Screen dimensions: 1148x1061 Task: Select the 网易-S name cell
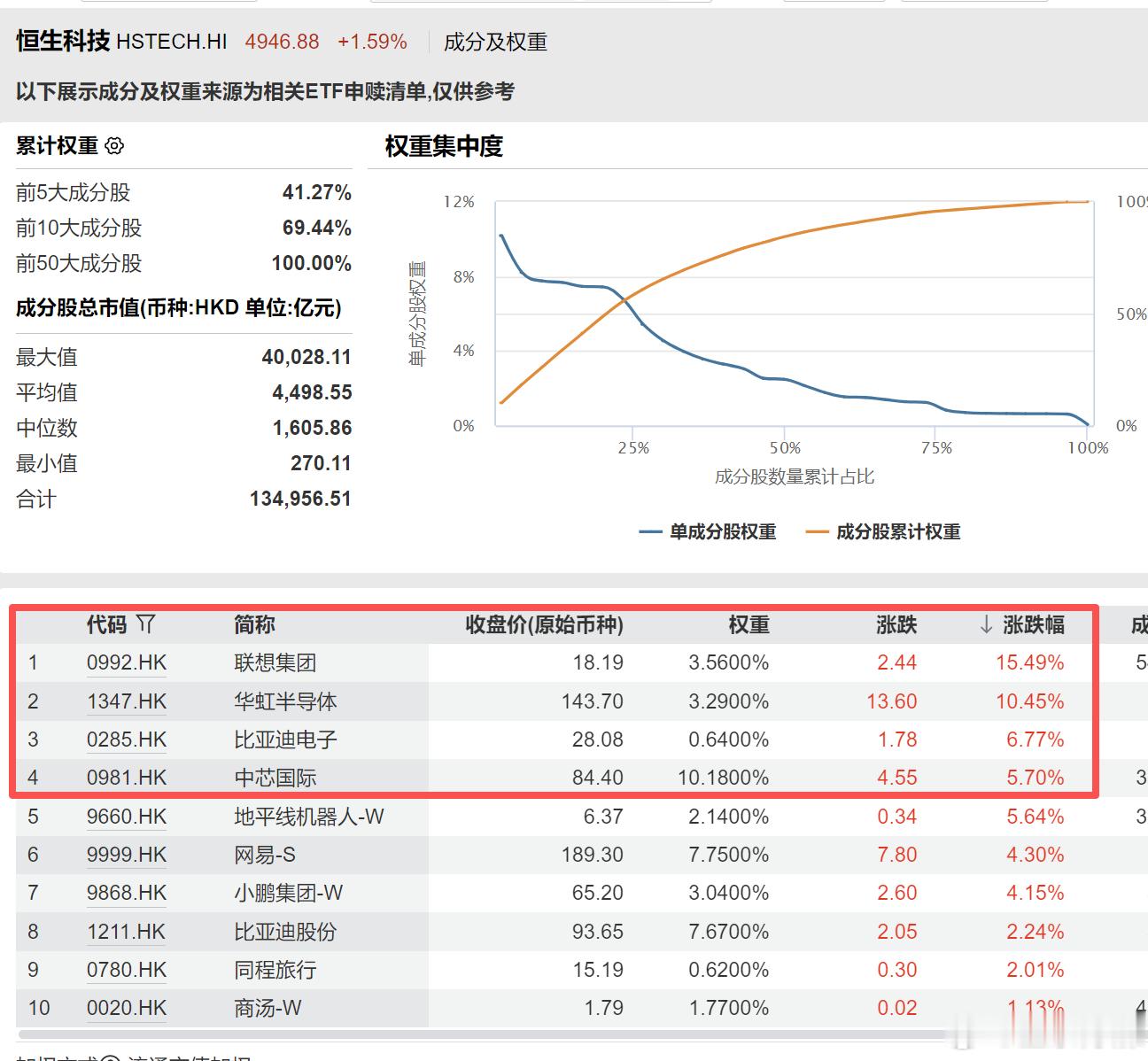(265, 855)
